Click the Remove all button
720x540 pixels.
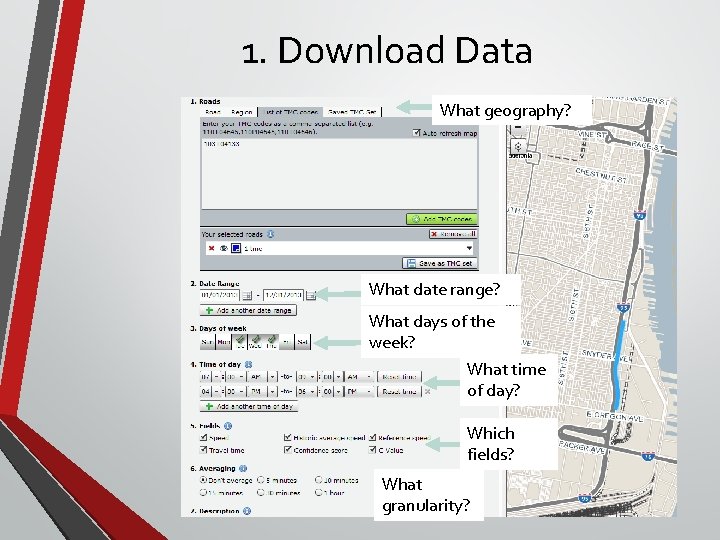pos(453,234)
